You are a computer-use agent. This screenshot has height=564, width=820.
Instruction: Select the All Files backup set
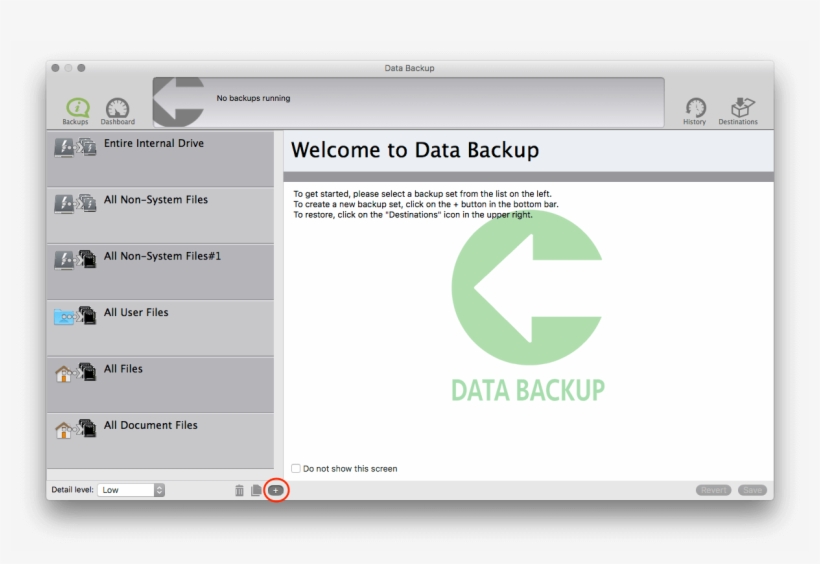tap(160, 385)
